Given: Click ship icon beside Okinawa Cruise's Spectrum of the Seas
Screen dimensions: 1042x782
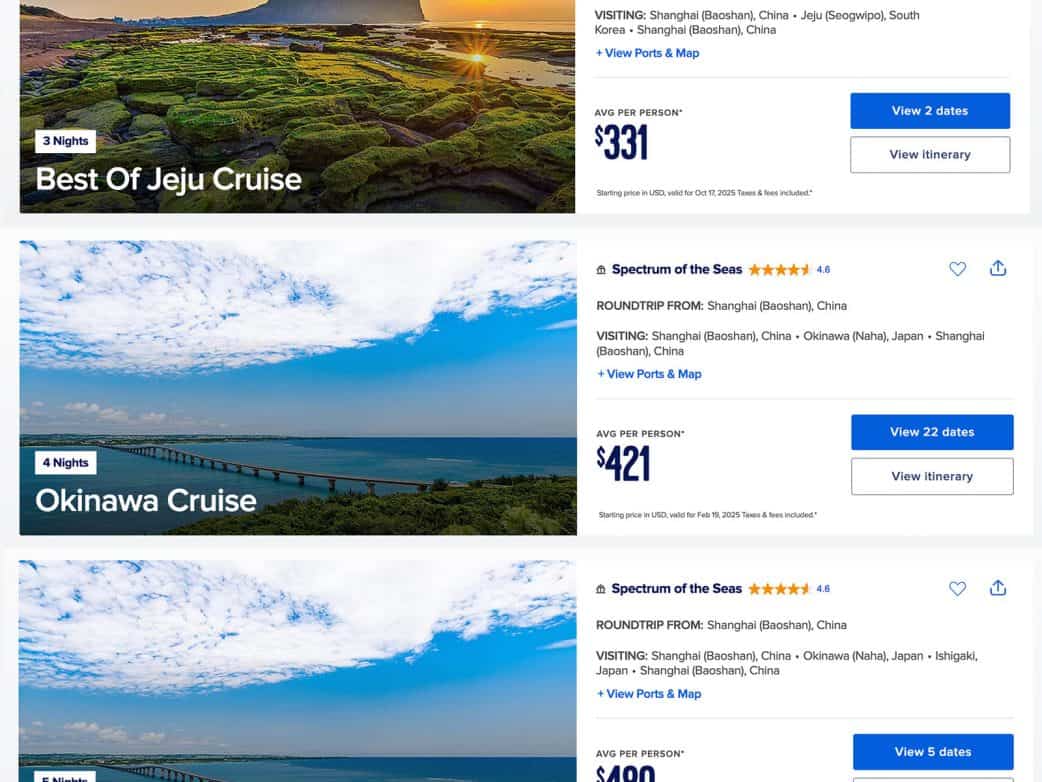Looking at the screenshot, I should (601, 270).
